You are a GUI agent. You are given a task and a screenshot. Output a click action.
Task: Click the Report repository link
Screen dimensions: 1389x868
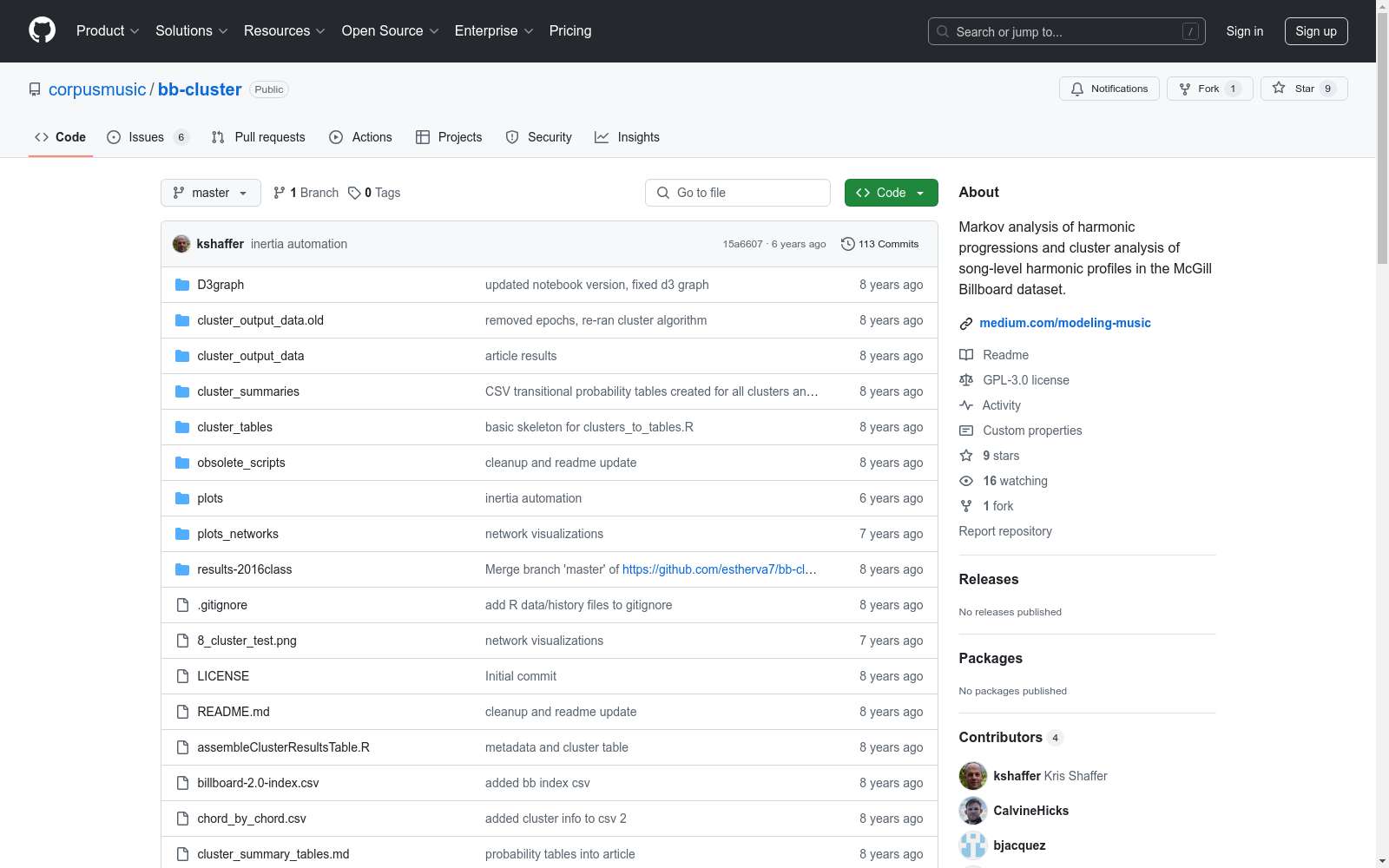[x=1005, y=531]
